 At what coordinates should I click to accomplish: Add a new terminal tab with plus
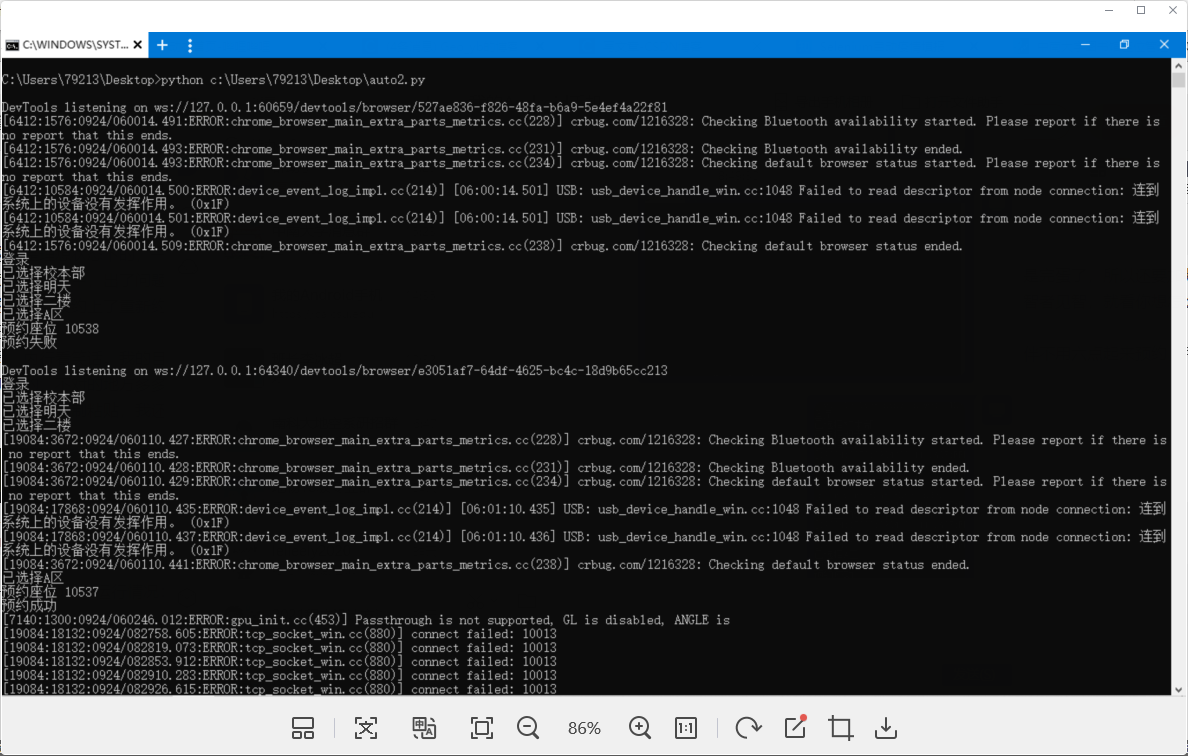coord(162,45)
